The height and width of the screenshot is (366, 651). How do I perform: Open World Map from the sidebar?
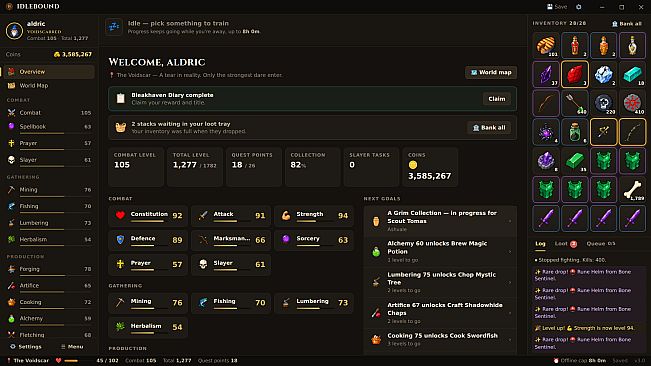point(49,85)
